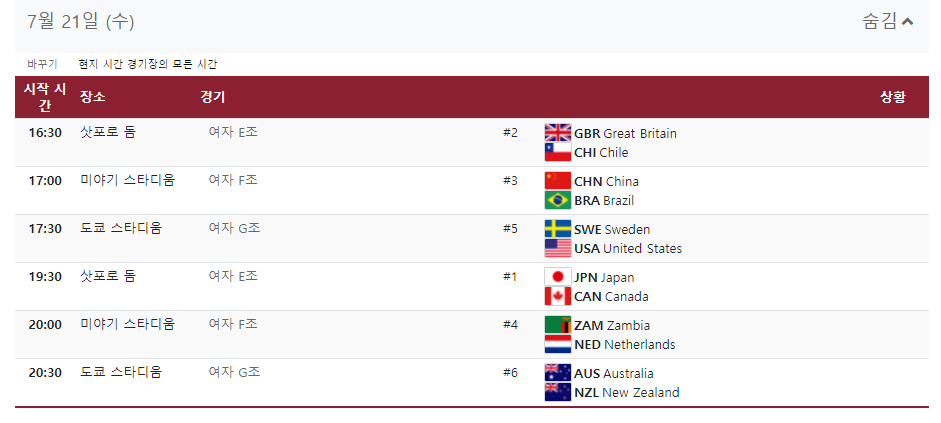The height and width of the screenshot is (423, 941).
Task: Collapse the 7월 21일 section with 숨김
Action: coord(888,22)
